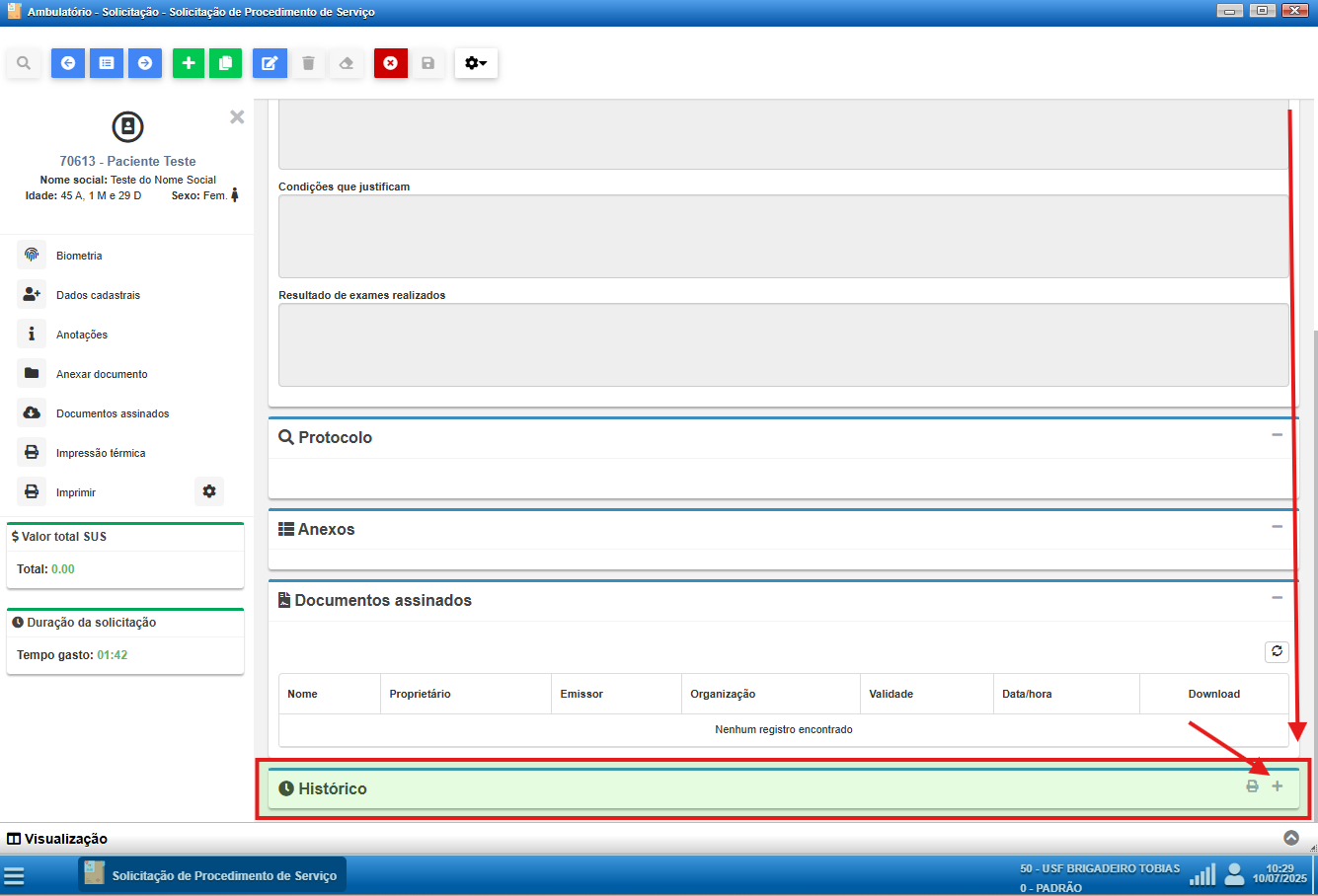
Task: Collapse the Protocolo section
Action: (1277, 435)
